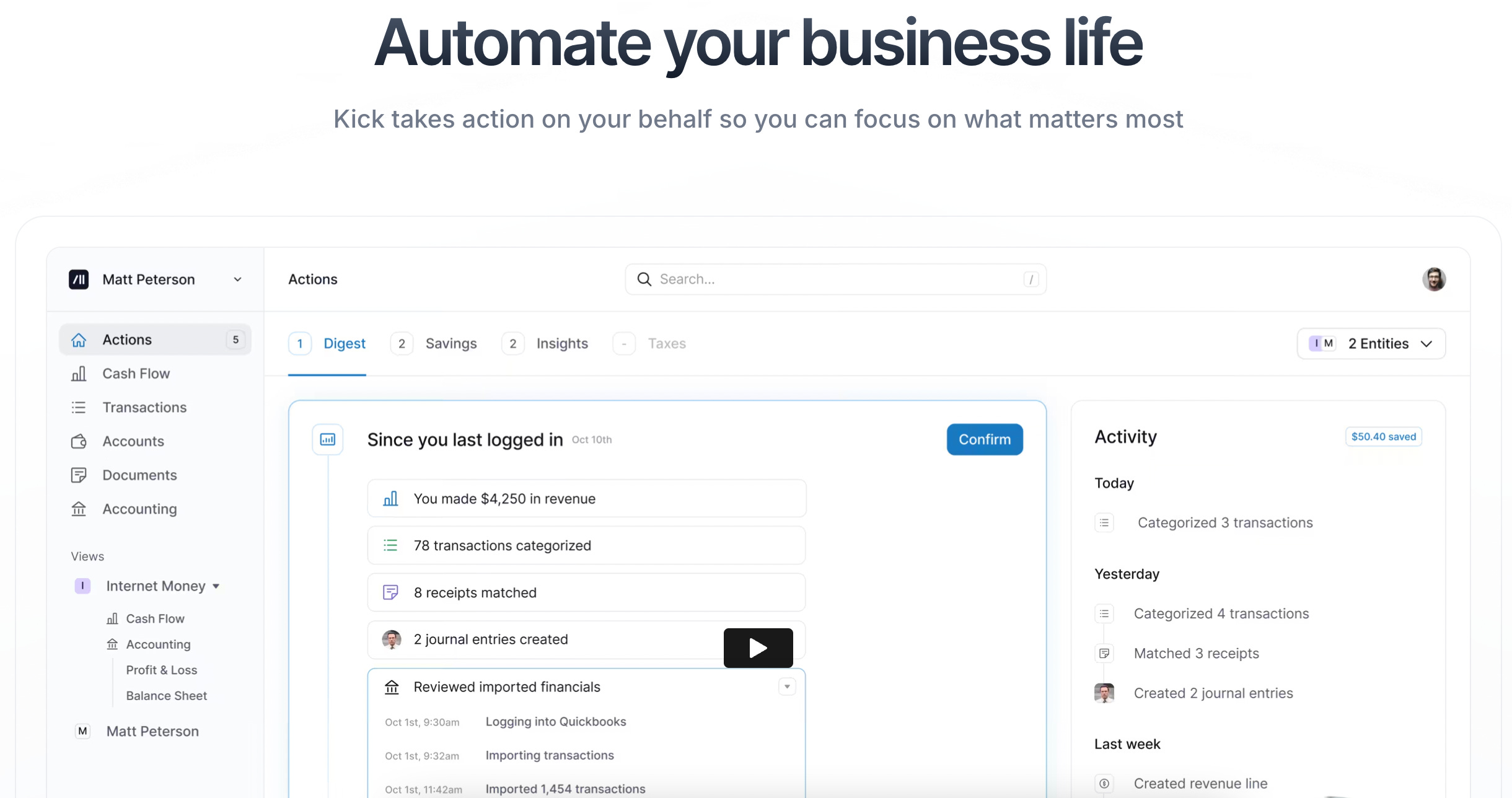Switch to the Insights tab
This screenshot has width=1512, height=798.
[561, 343]
